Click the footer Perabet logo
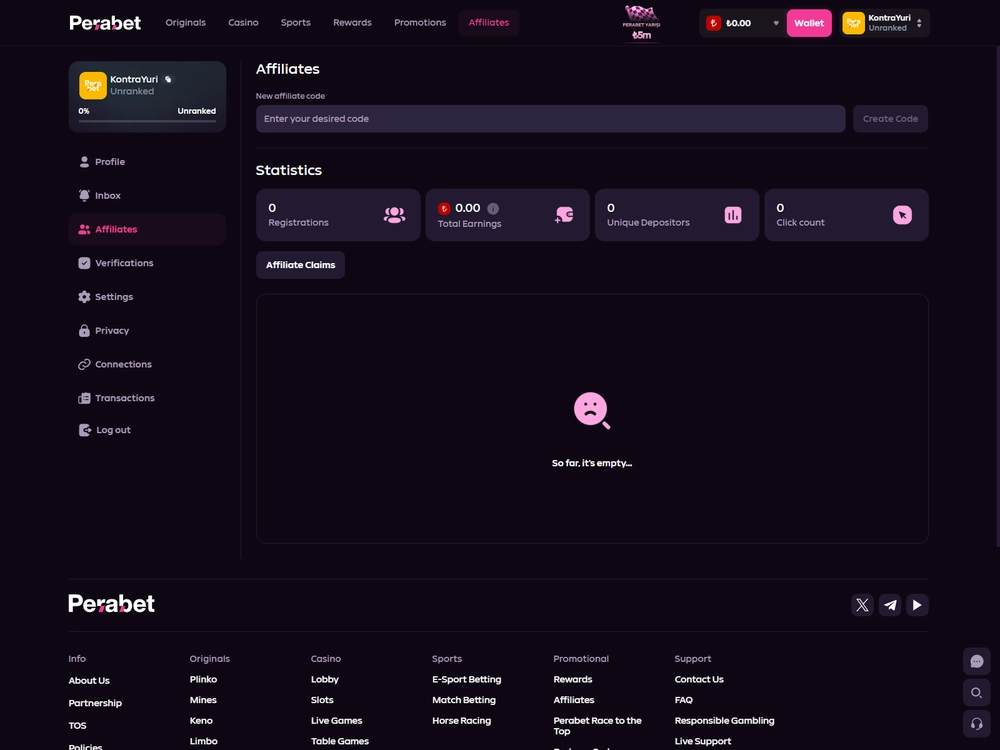This screenshot has width=1000, height=750. point(112,603)
